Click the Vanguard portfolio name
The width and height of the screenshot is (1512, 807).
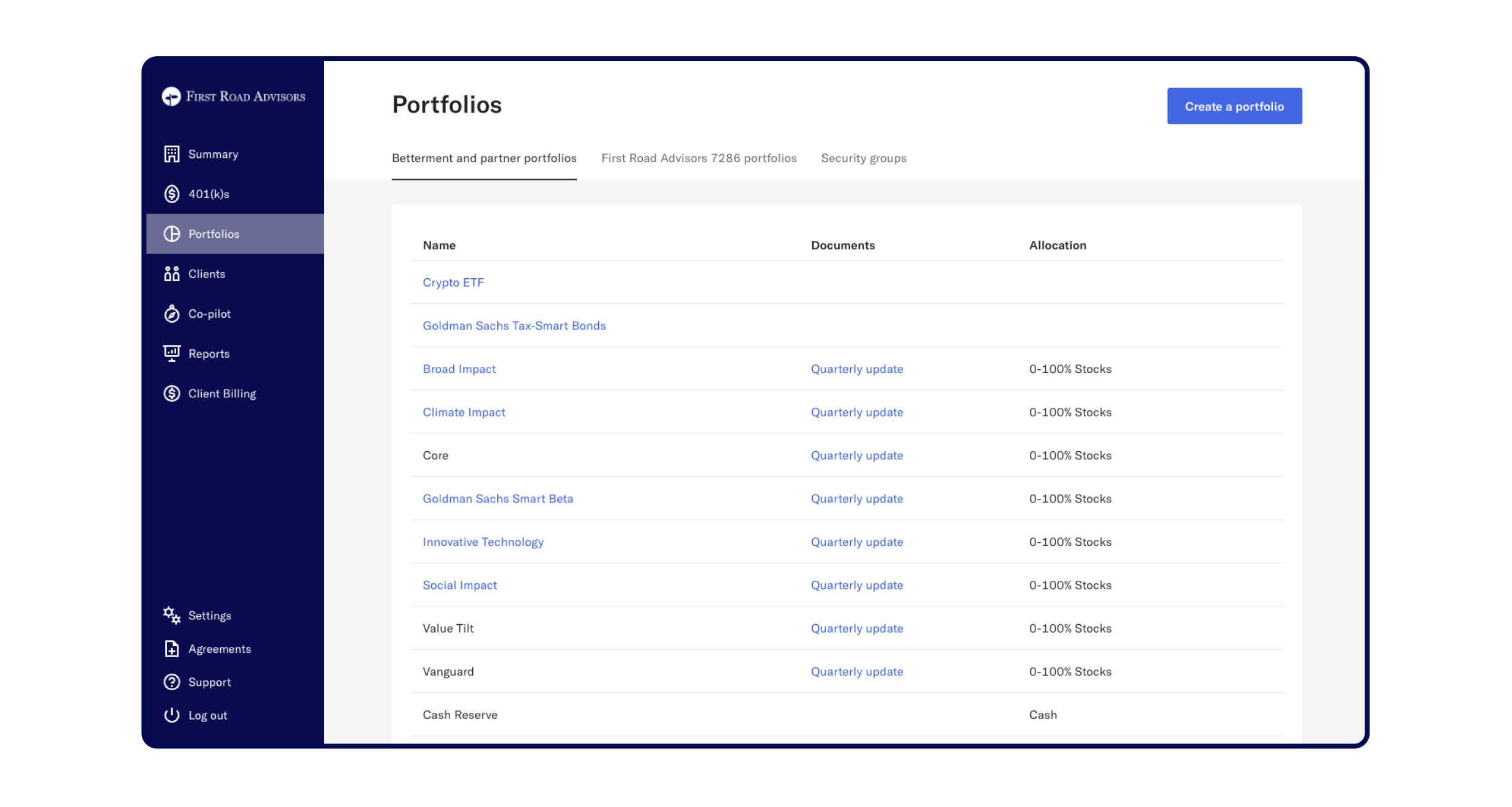pos(448,672)
